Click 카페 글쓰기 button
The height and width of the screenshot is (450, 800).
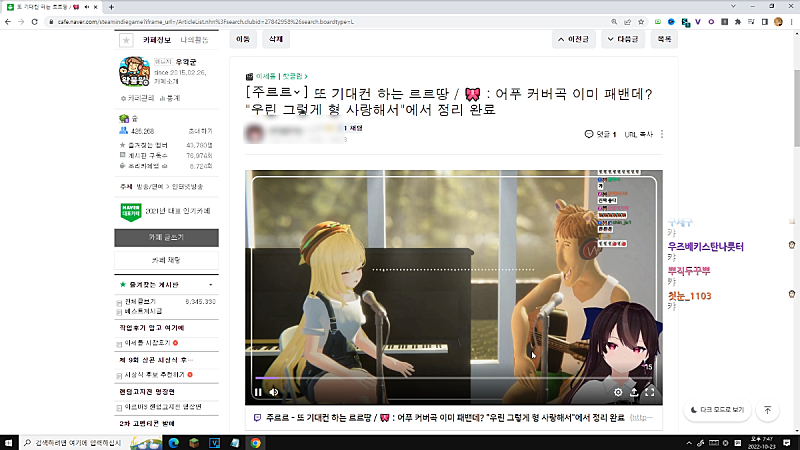[x=166, y=238]
